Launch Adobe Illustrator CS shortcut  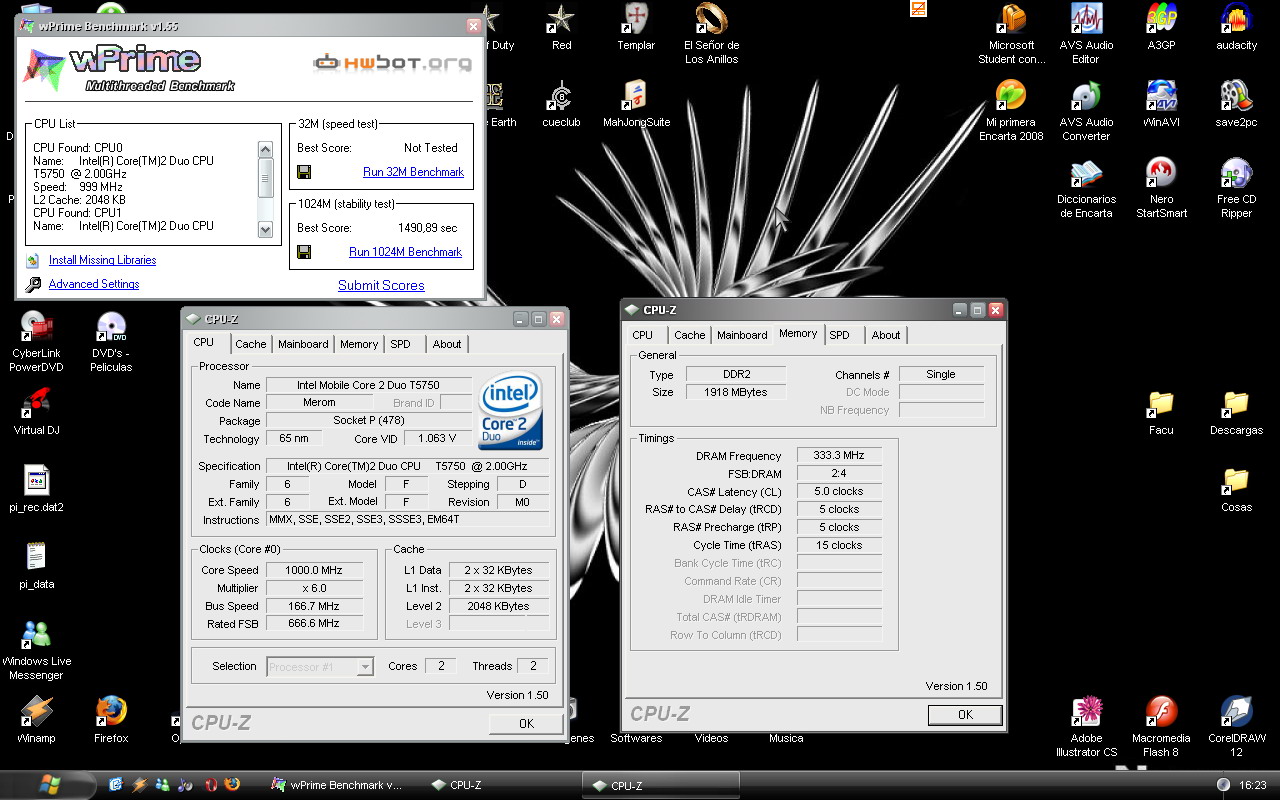[x=1086, y=727]
